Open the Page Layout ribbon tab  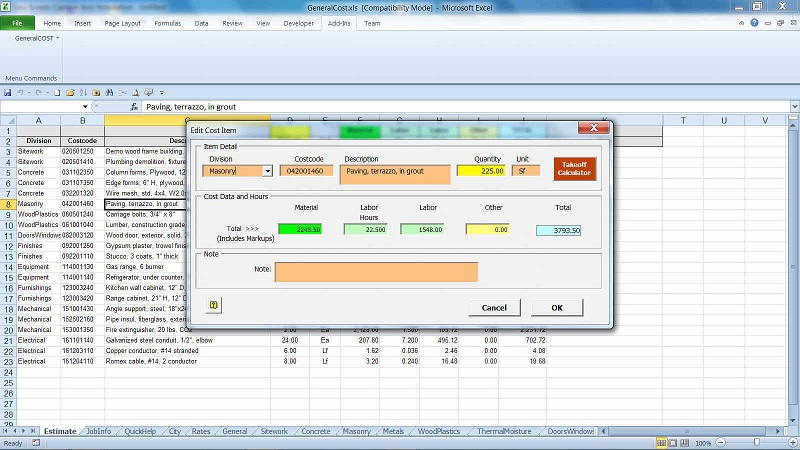coord(122,23)
